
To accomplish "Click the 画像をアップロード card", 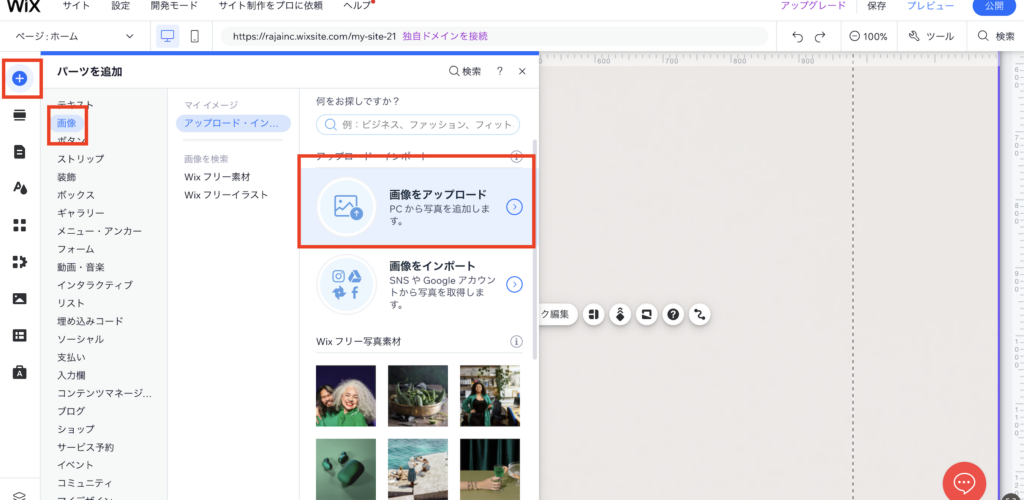I will pos(416,207).
